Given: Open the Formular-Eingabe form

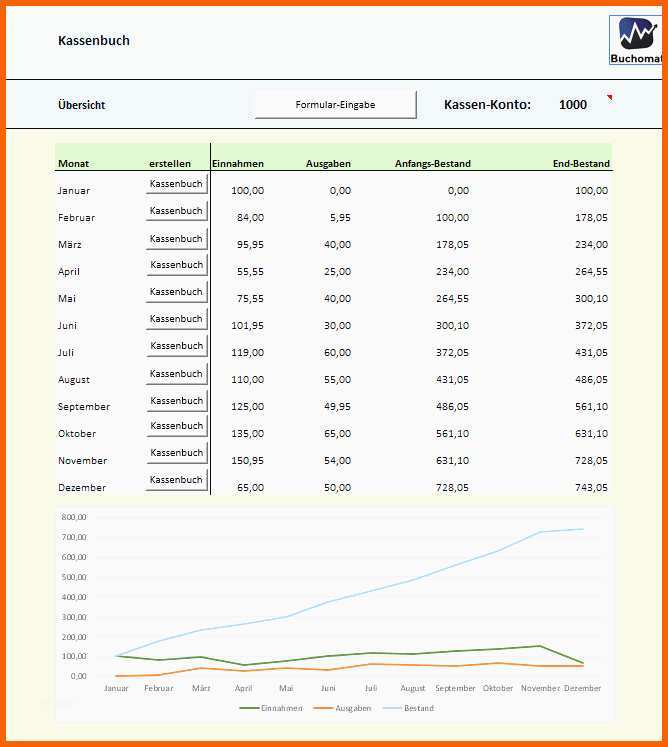Looking at the screenshot, I should click(335, 105).
